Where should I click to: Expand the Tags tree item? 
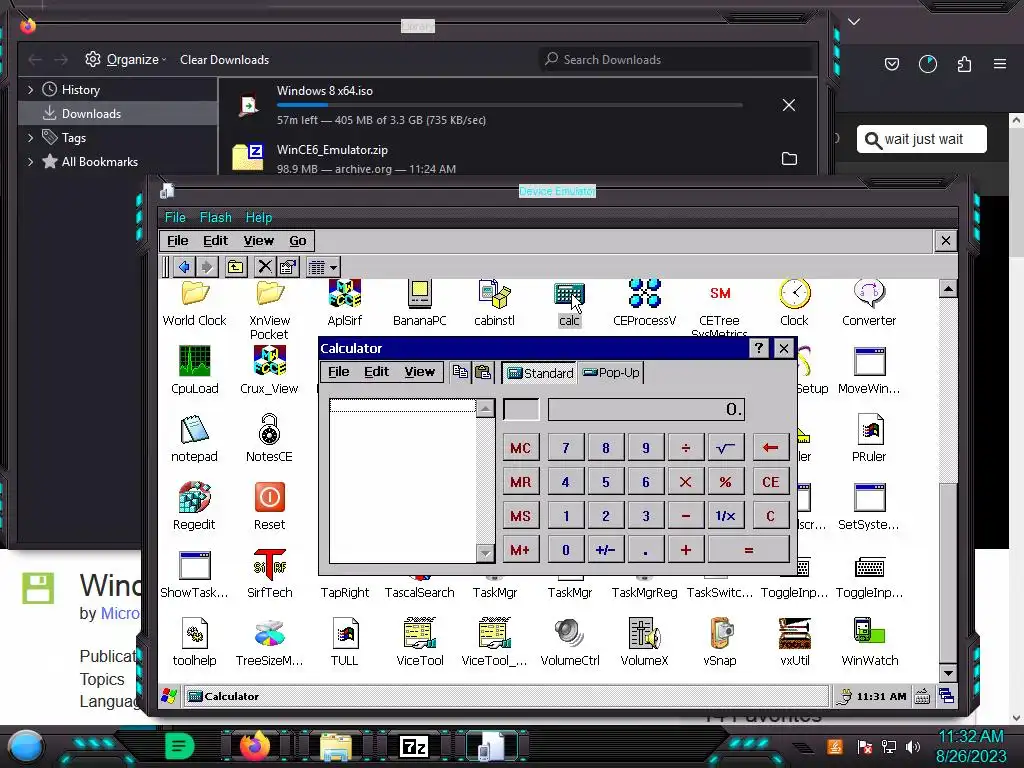[x=31, y=138]
